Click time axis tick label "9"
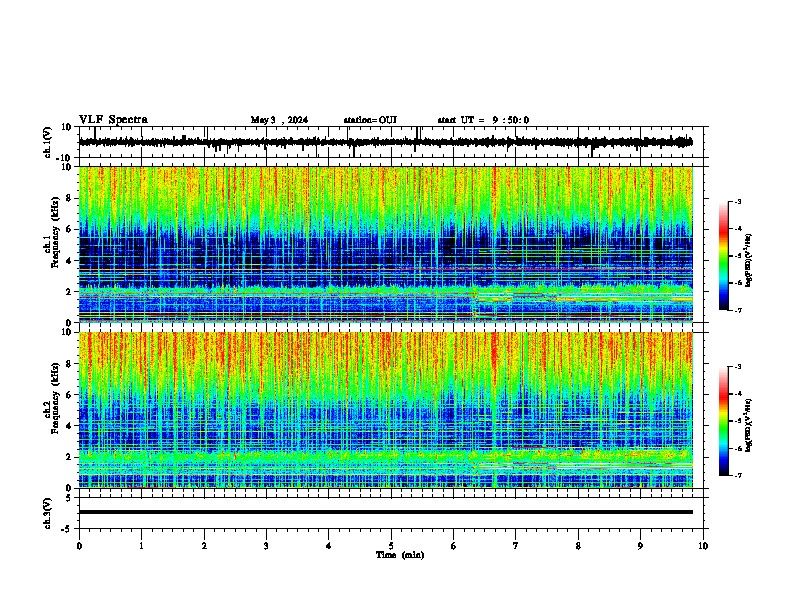The image size is (792, 612). click(x=640, y=546)
